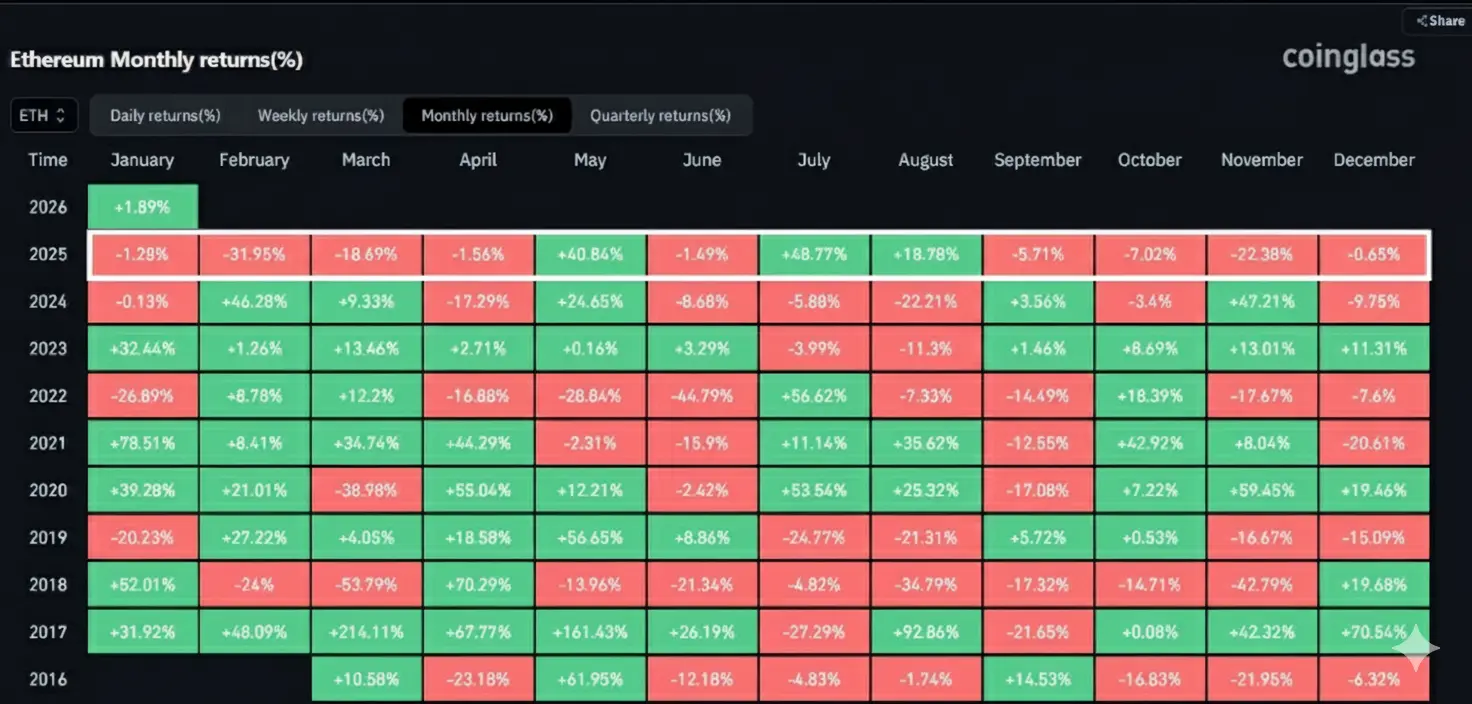Viewport: 1472px width, 704px height.
Task: Click the July column header
Action: tap(814, 160)
